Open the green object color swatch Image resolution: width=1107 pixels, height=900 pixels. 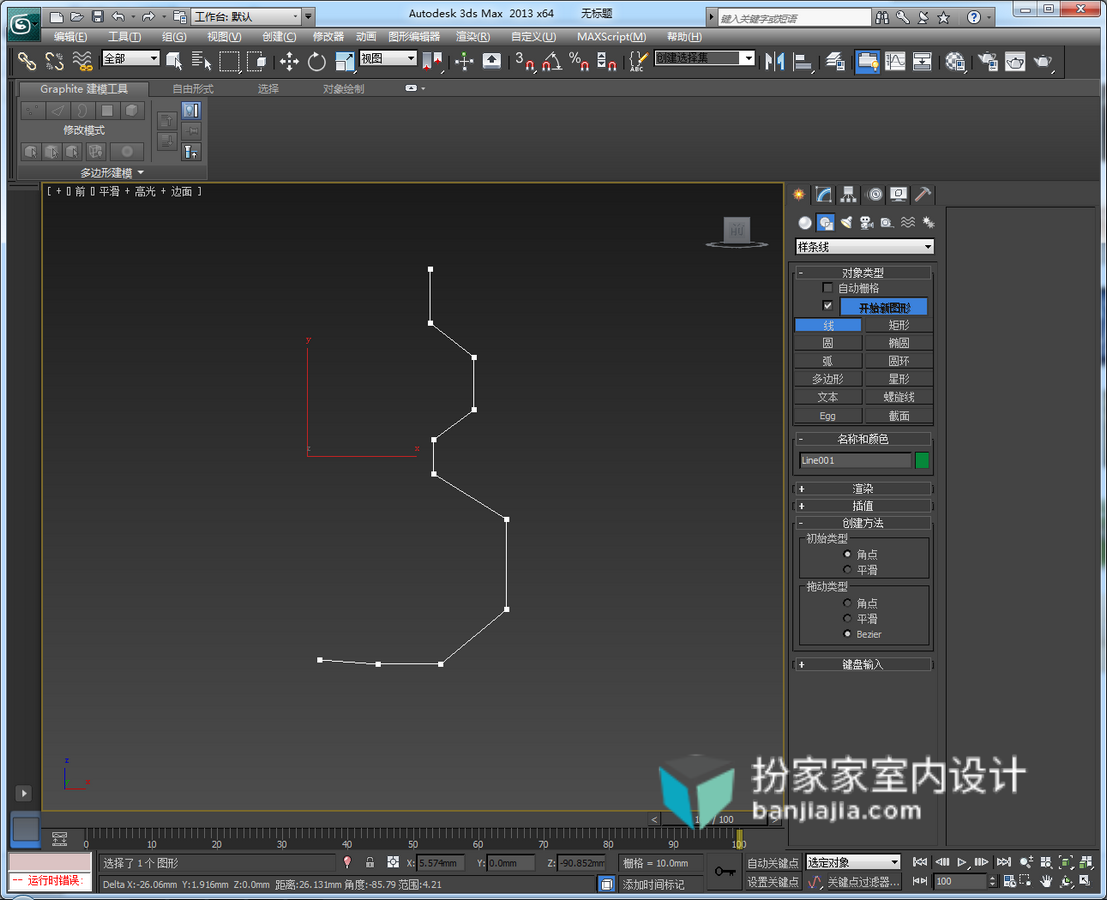pyautogui.click(x=921, y=460)
